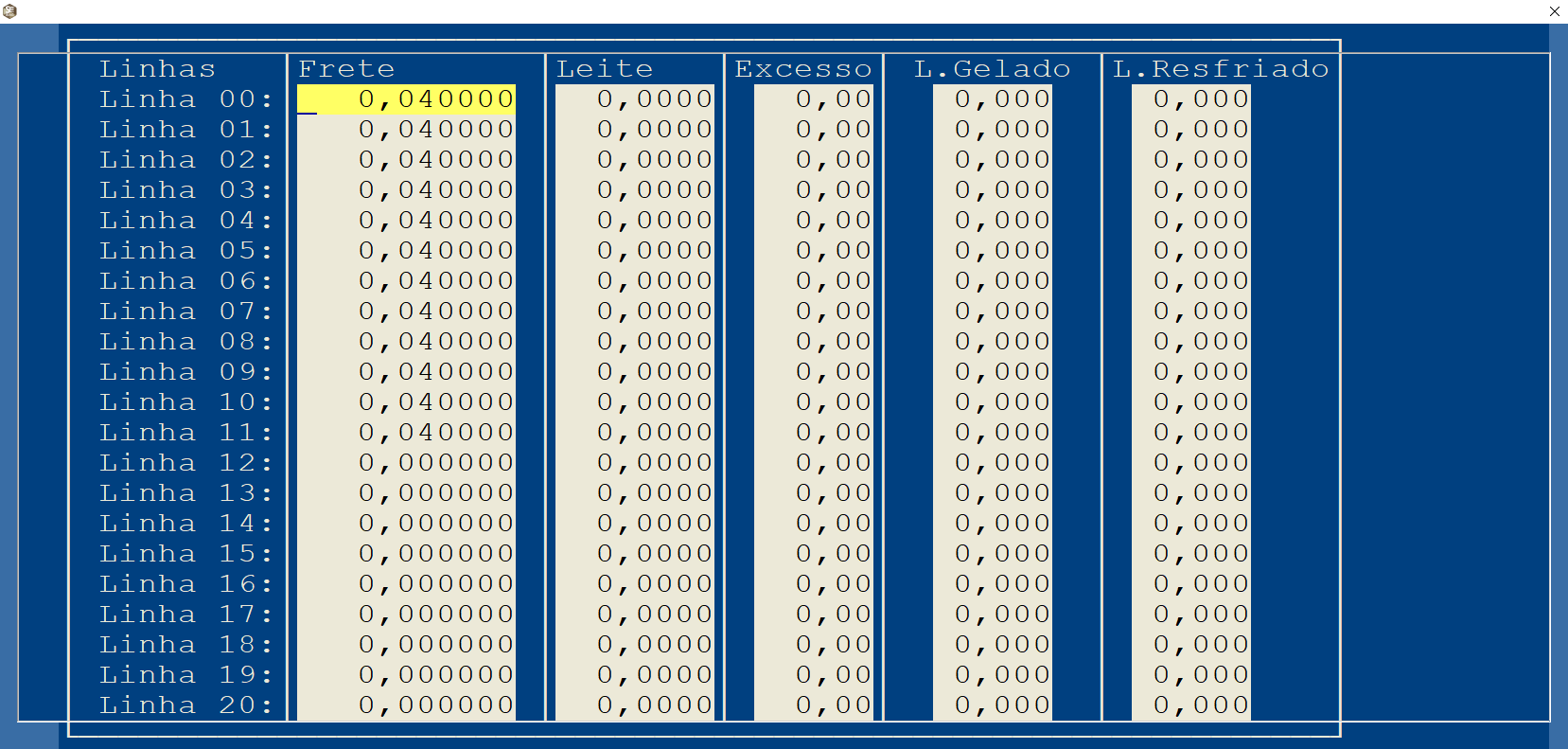The height and width of the screenshot is (749, 1568).
Task: Click the Excesso field for Linha 01
Action: click(x=814, y=130)
